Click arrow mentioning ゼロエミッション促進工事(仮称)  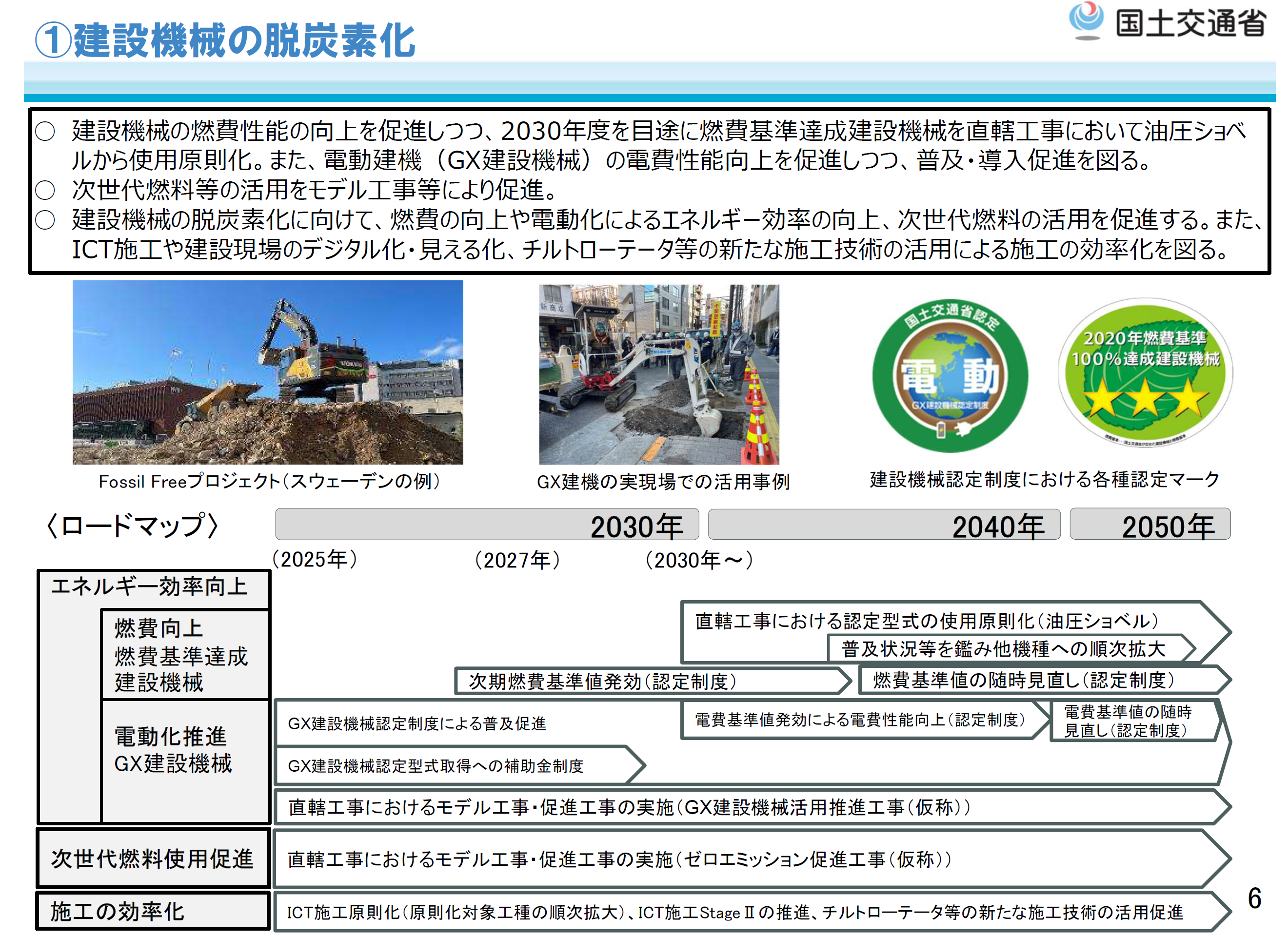753,859
